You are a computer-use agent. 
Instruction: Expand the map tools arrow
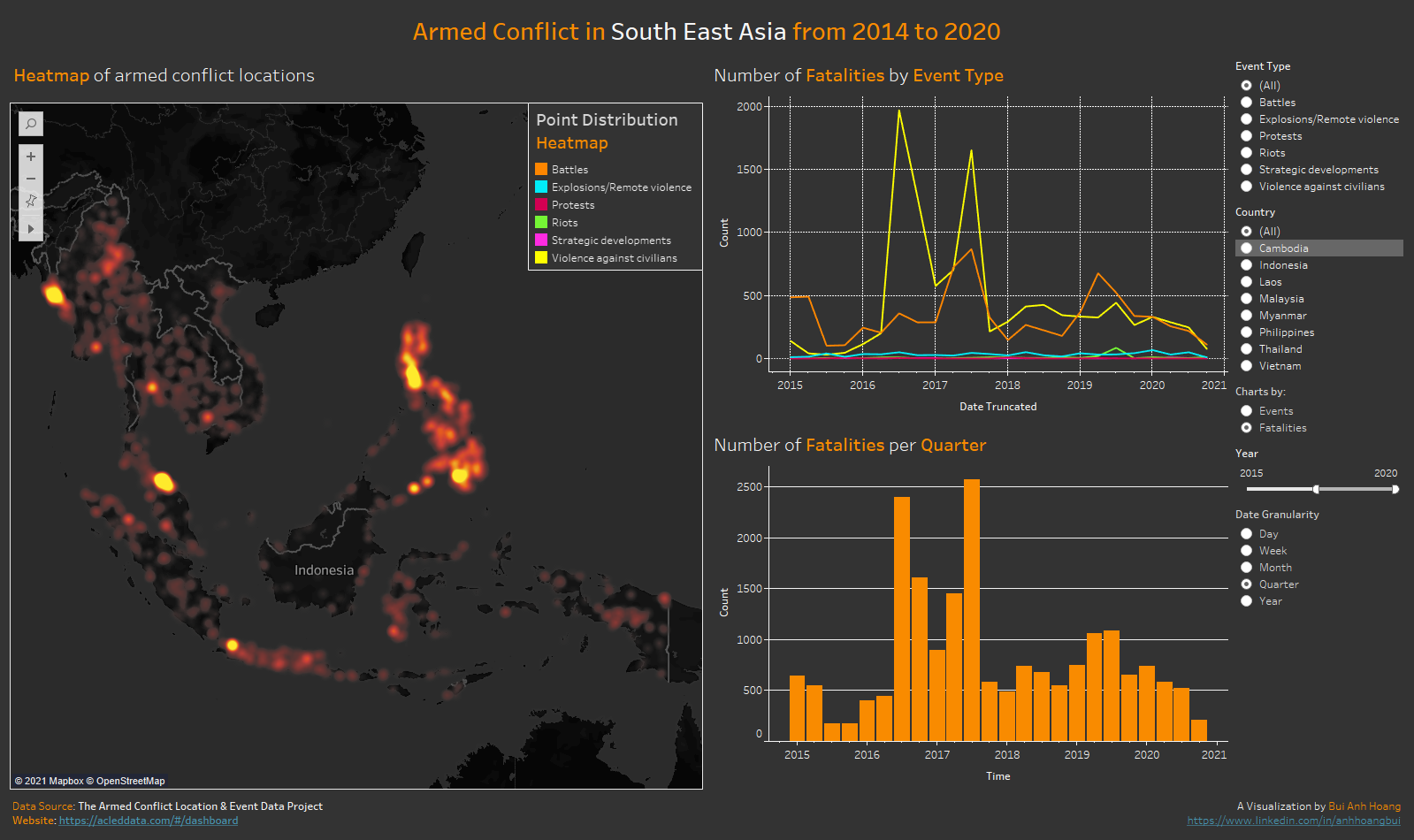tap(31, 229)
